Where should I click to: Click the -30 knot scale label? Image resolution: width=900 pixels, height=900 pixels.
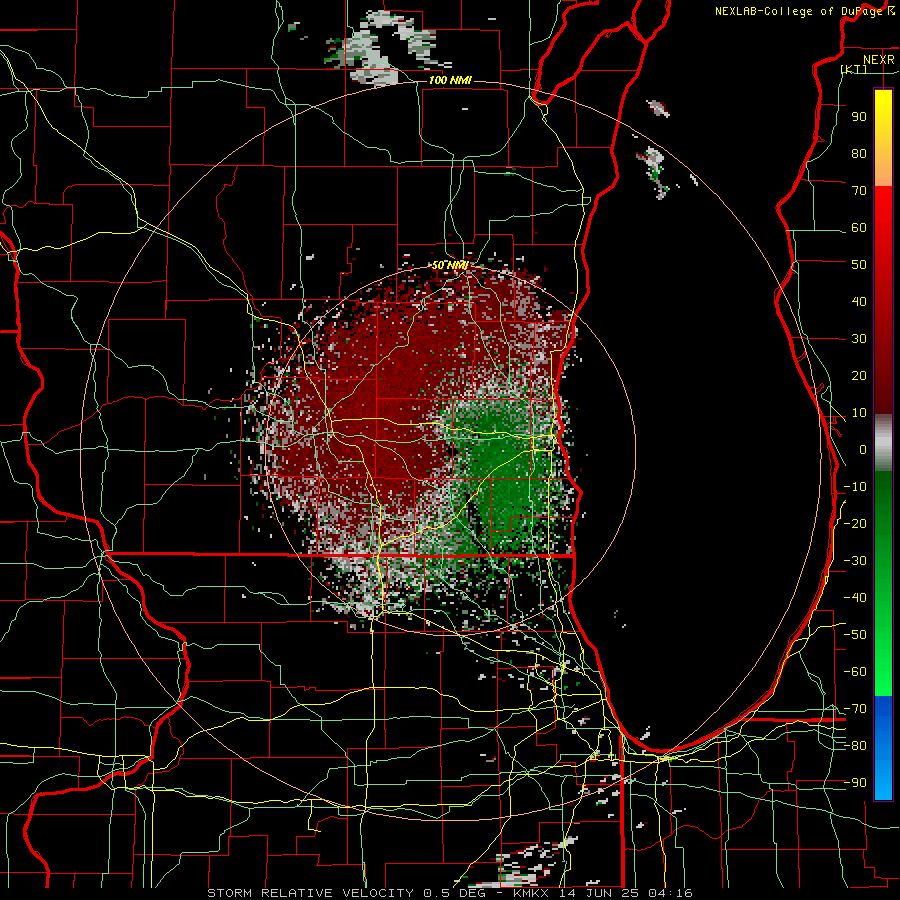[x=855, y=561]
